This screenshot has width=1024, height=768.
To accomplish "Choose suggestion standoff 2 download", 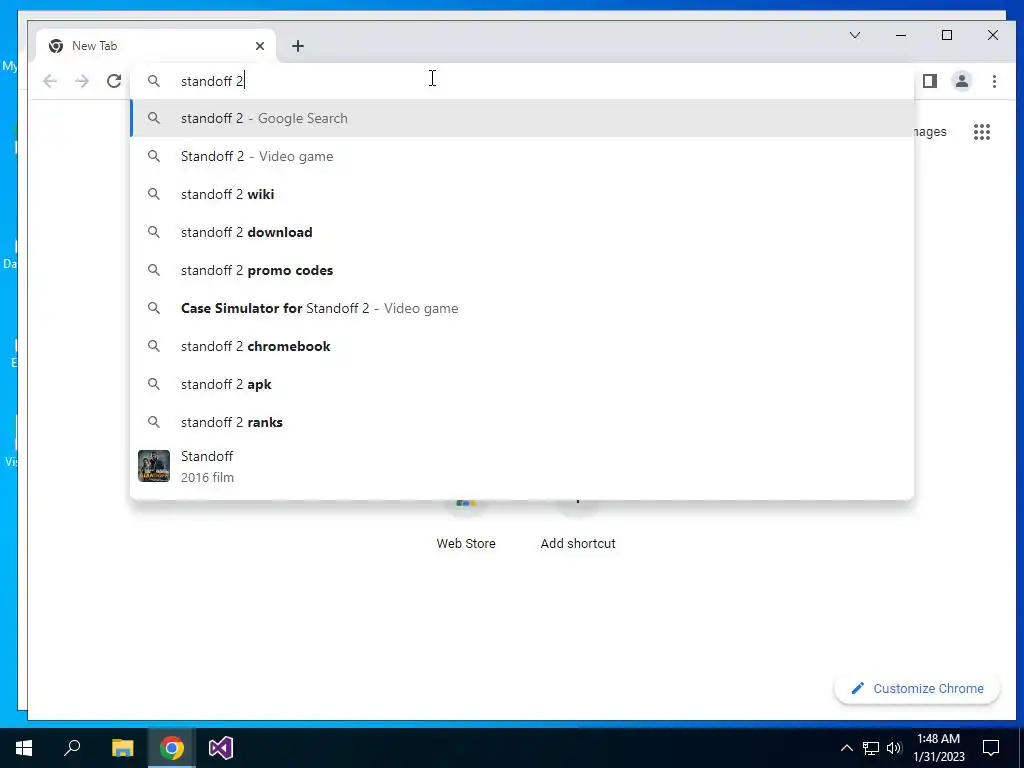I will click(x=522, y=232).
